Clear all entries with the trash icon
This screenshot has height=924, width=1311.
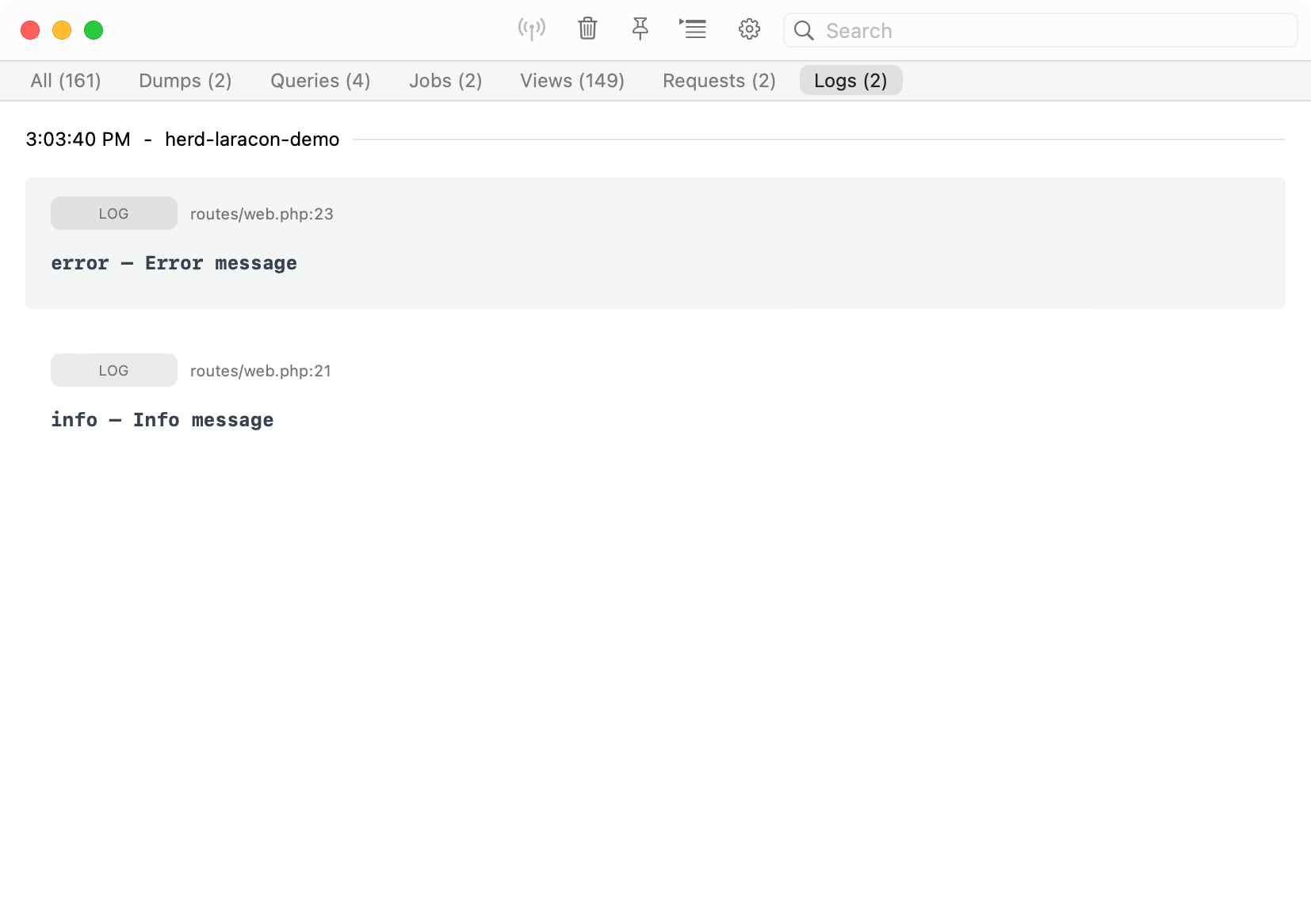(x=587, y=29)
